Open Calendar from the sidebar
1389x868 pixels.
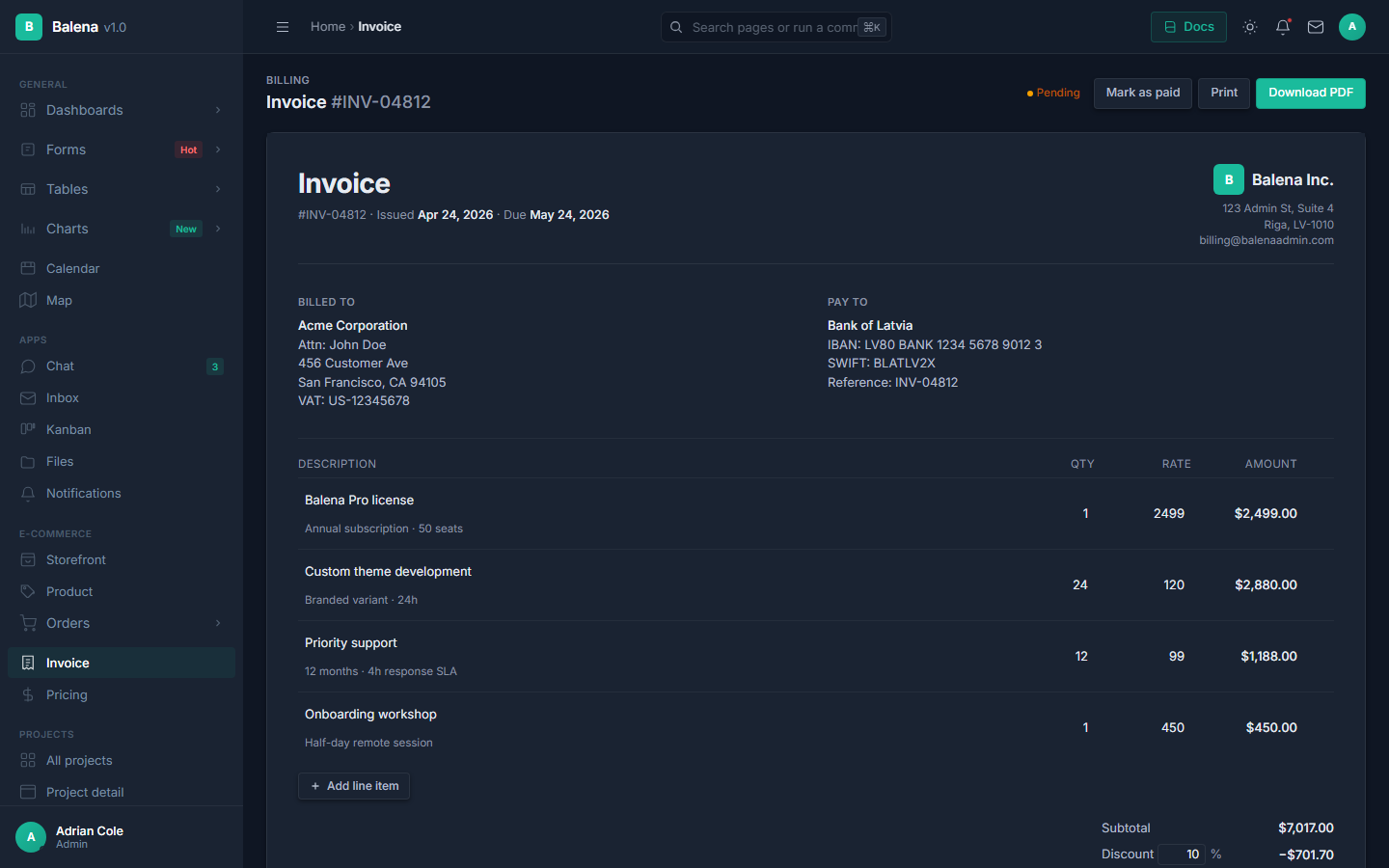(x=122, y=268)
